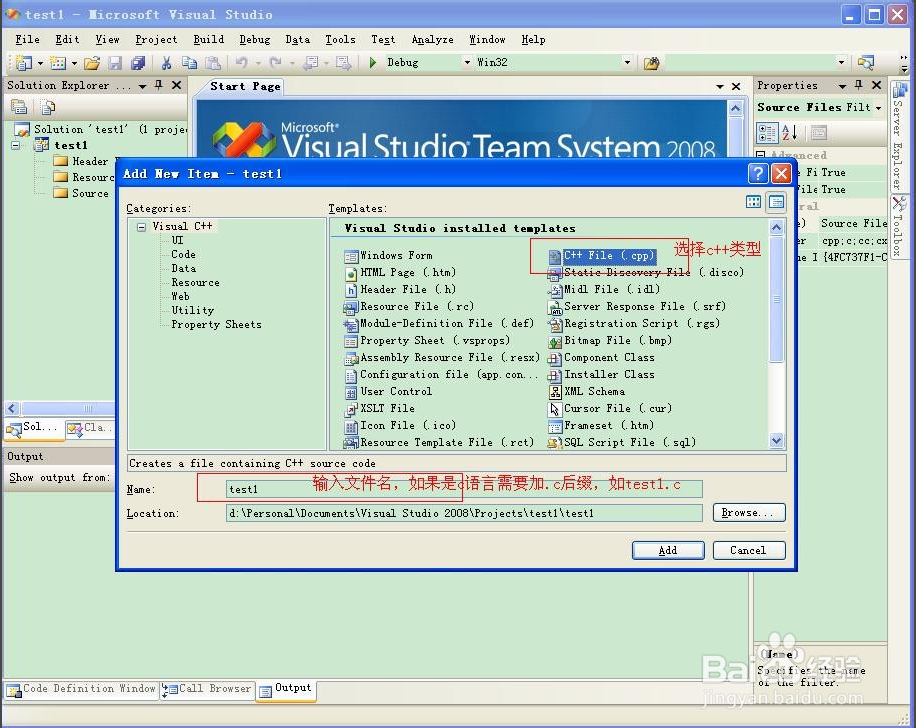Click the Save toolbar icon
Viewport: 916px width, 728px height.
point(116,63)
